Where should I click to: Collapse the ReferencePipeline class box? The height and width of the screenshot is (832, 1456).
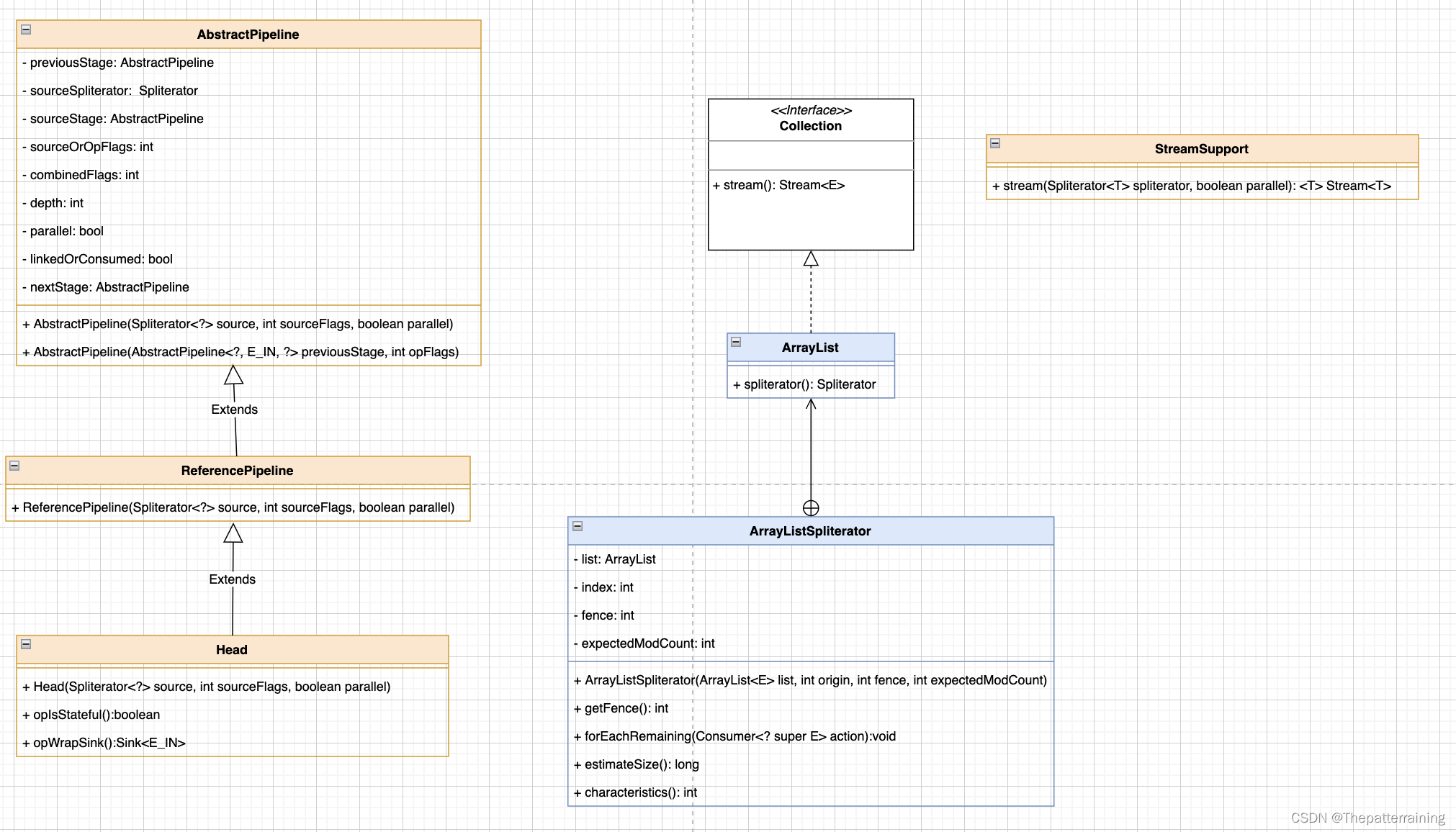coord(14,466)
